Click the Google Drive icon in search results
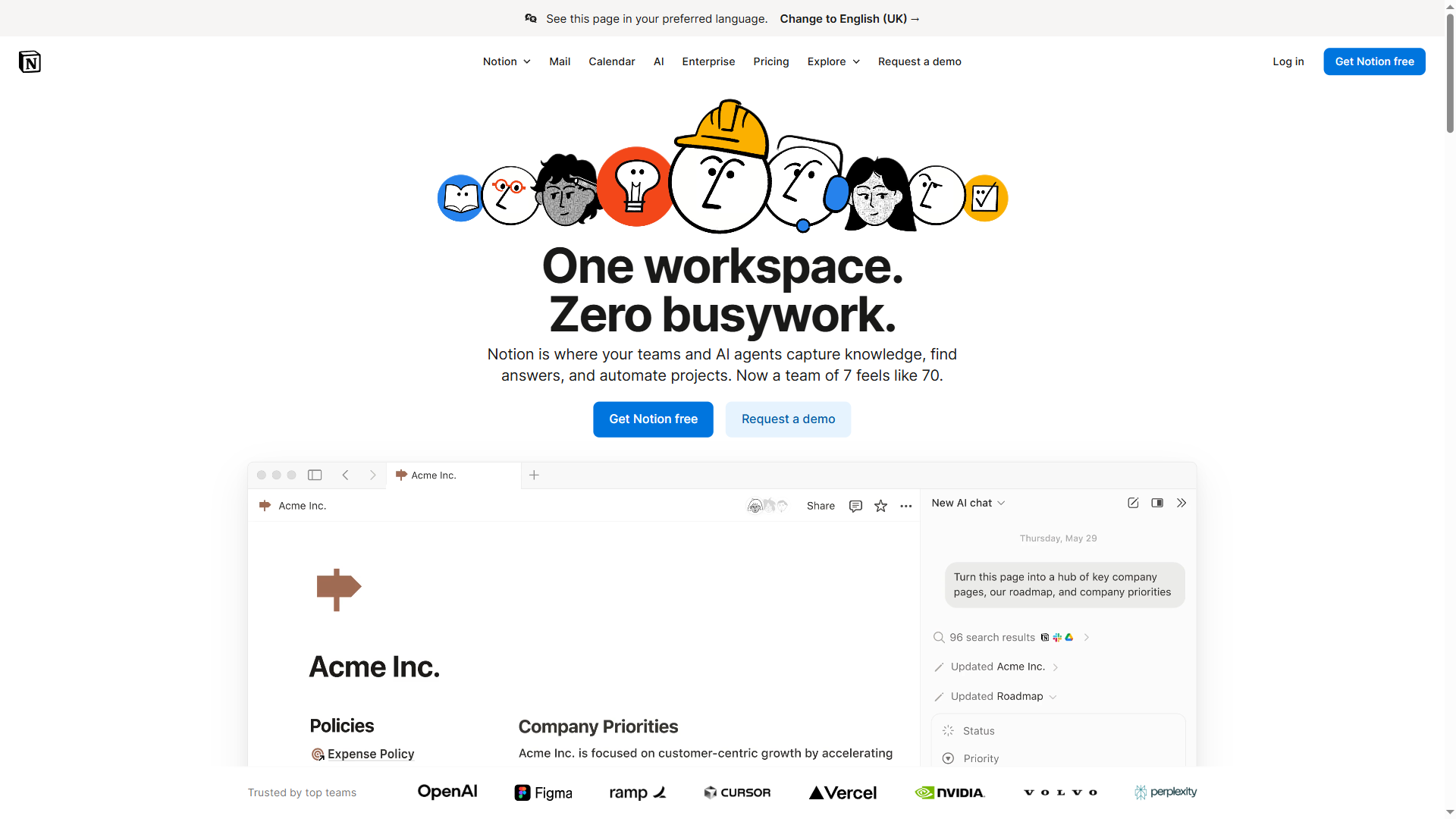 1069,637
